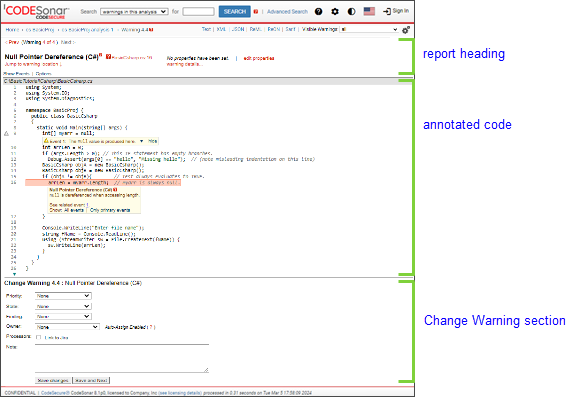
Task: Open the cs-BasicProj breadcrumb link
Action: coord(40,30)
